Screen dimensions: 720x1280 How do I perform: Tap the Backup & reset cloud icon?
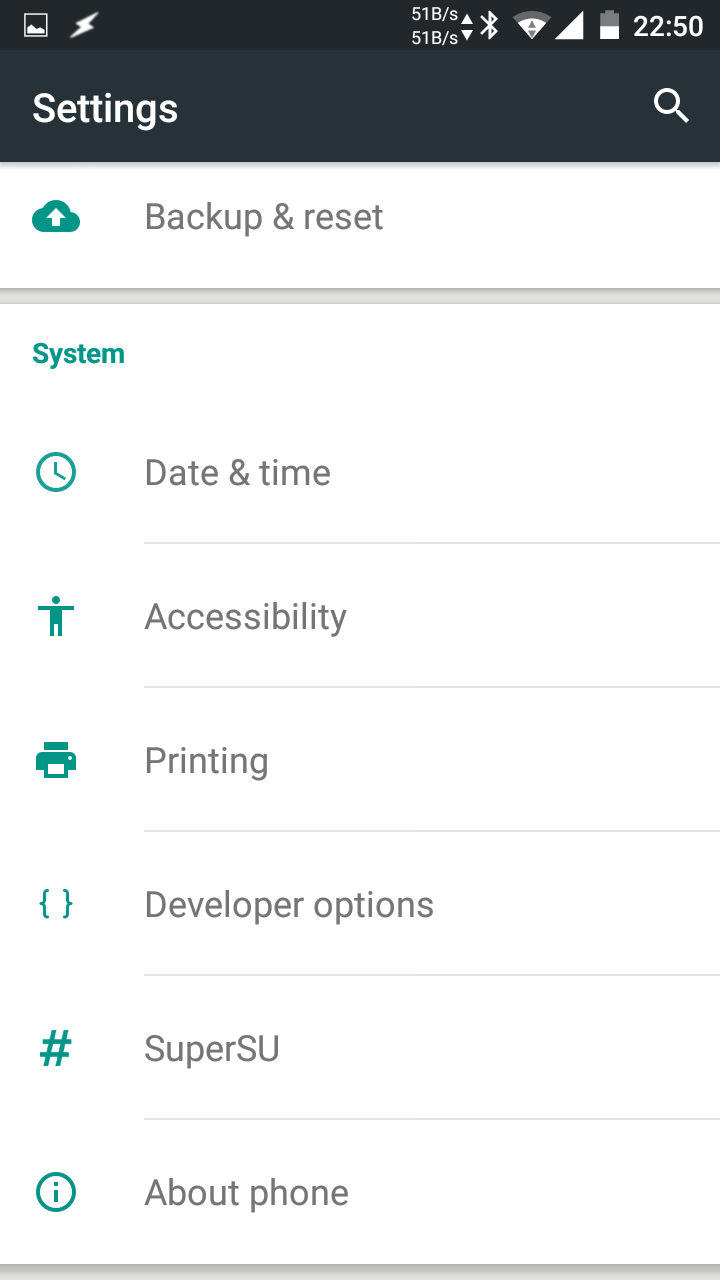pos(56,217)
